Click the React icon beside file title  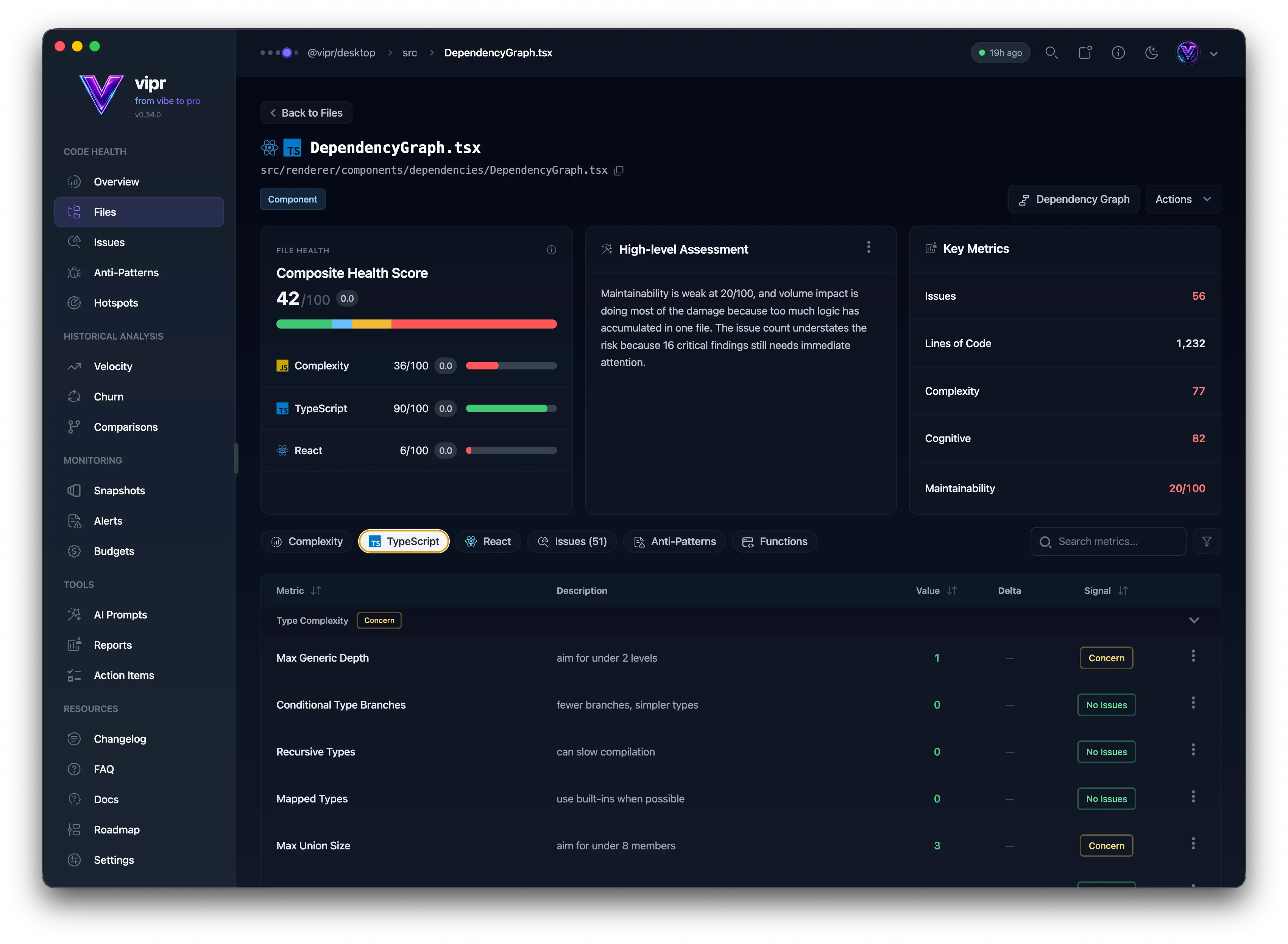(269, 148)
